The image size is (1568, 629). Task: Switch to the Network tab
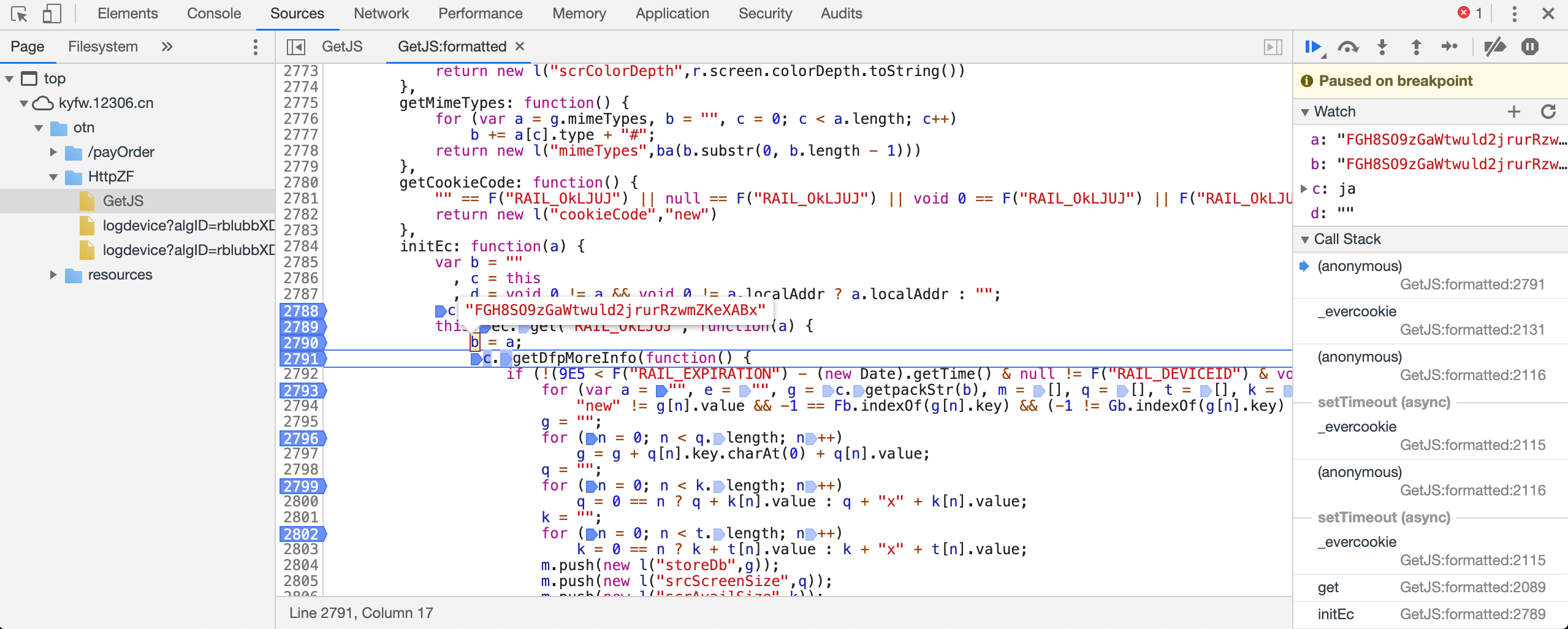click(x=381, y=13)
